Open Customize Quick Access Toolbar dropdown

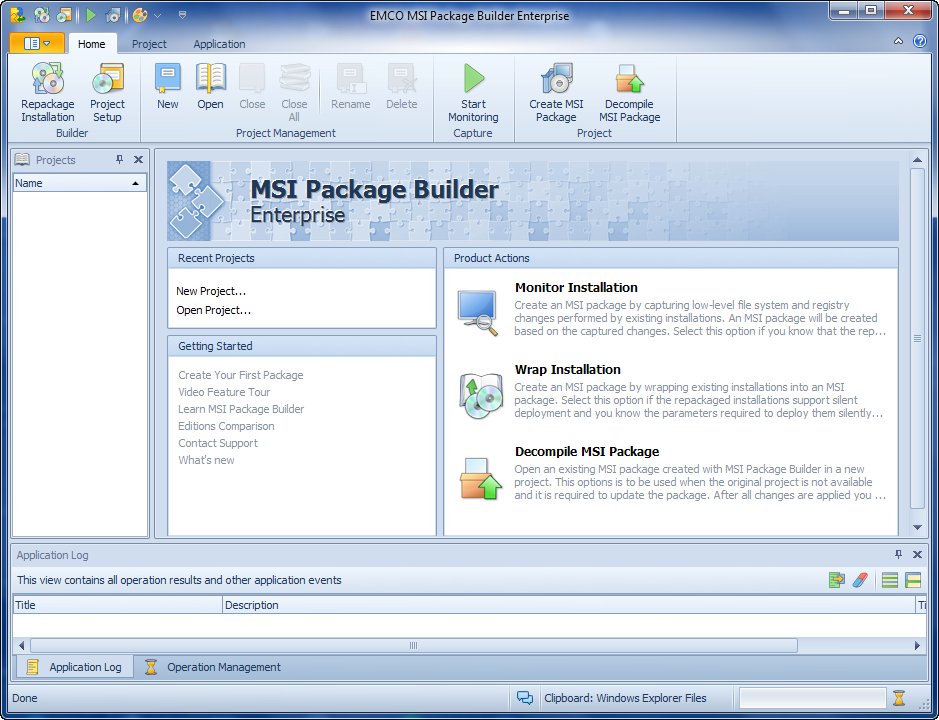182,15
